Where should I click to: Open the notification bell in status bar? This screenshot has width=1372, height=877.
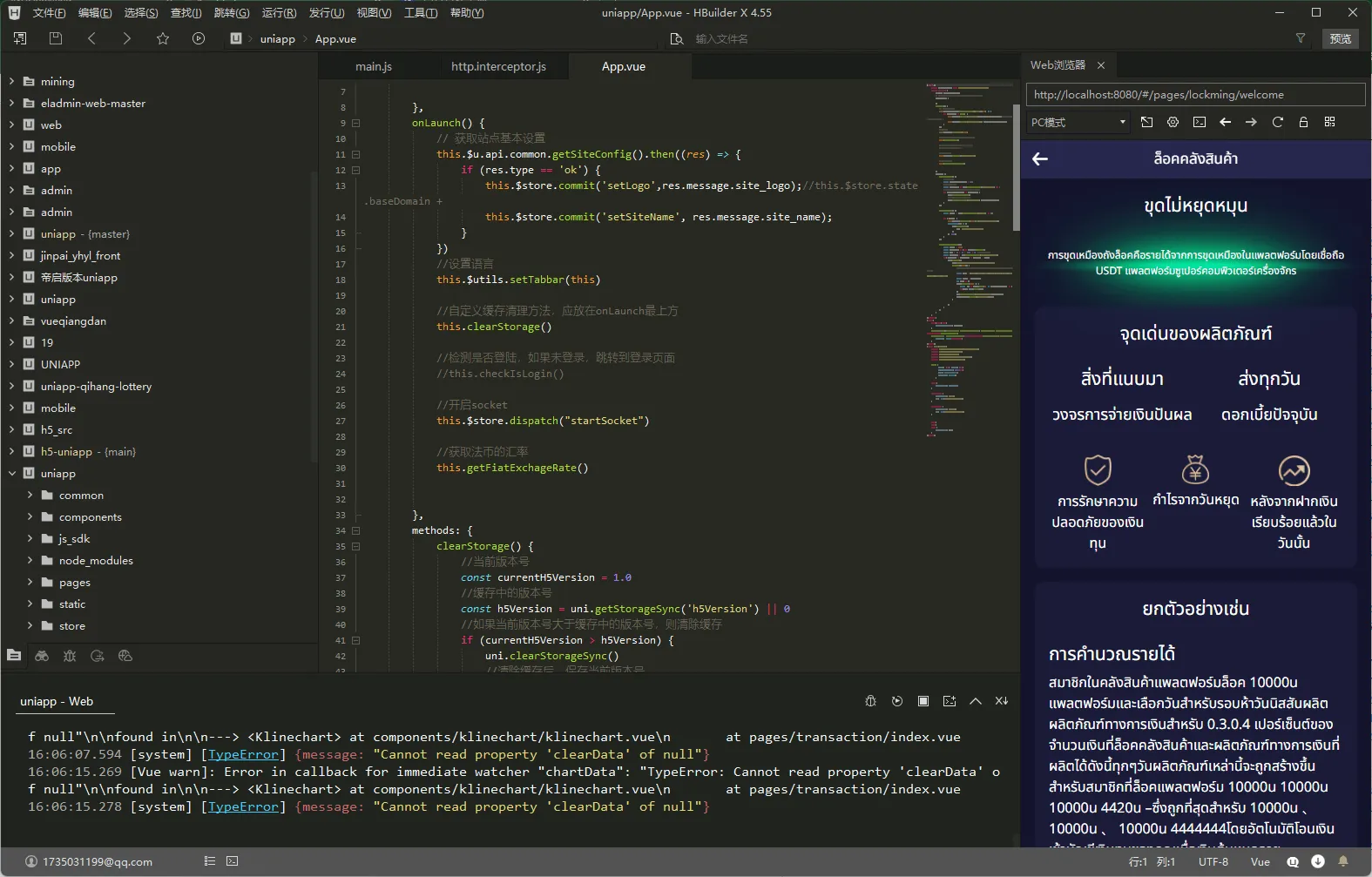point(1343,861)
